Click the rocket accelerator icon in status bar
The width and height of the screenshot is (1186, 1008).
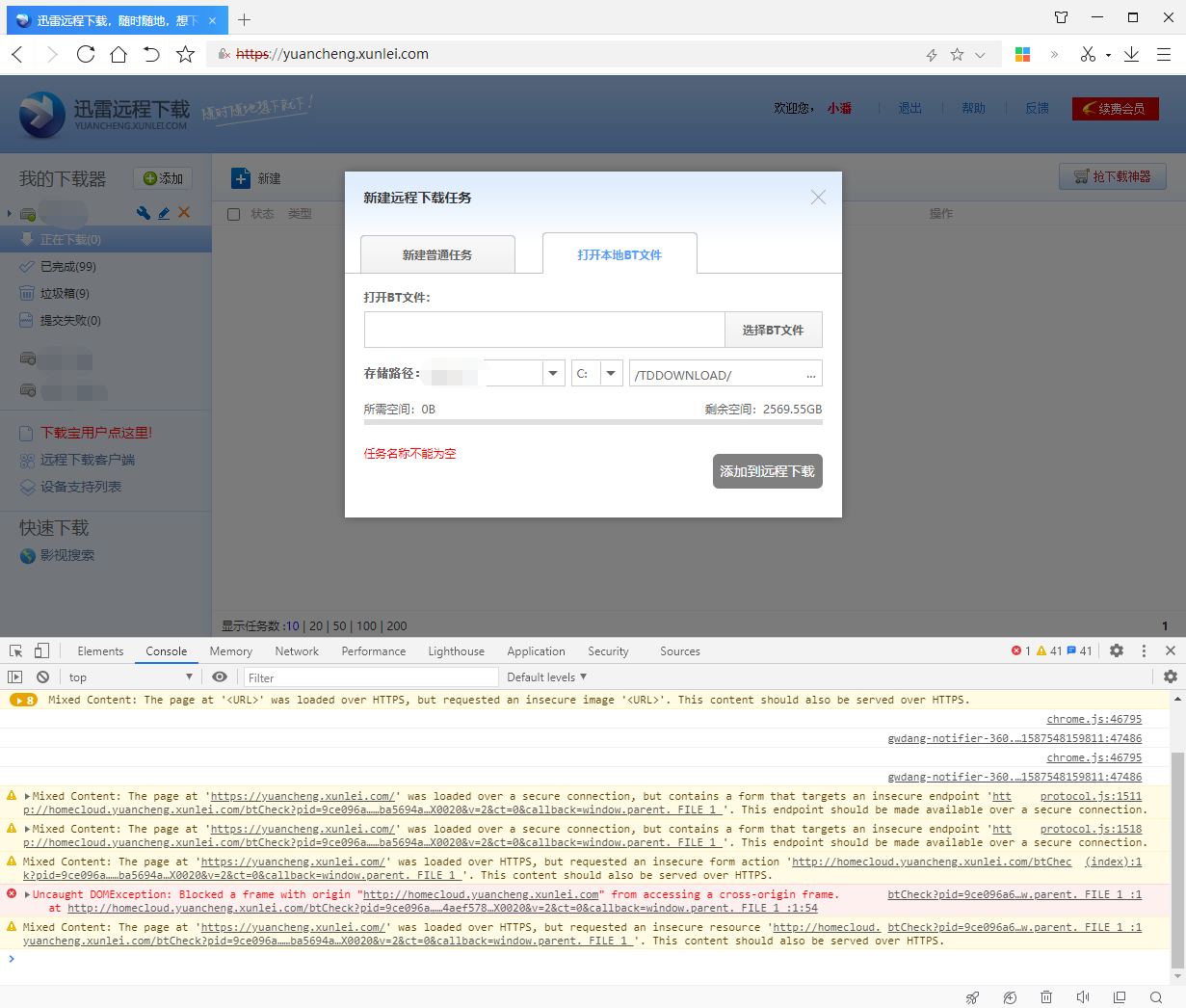coord(973,997)
